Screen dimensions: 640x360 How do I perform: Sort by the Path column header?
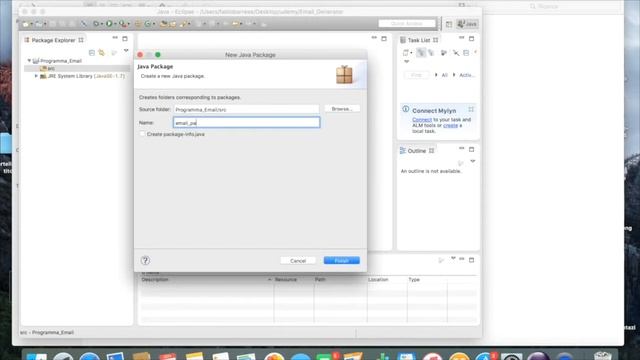pyautogui.click(x=340, y=280)
